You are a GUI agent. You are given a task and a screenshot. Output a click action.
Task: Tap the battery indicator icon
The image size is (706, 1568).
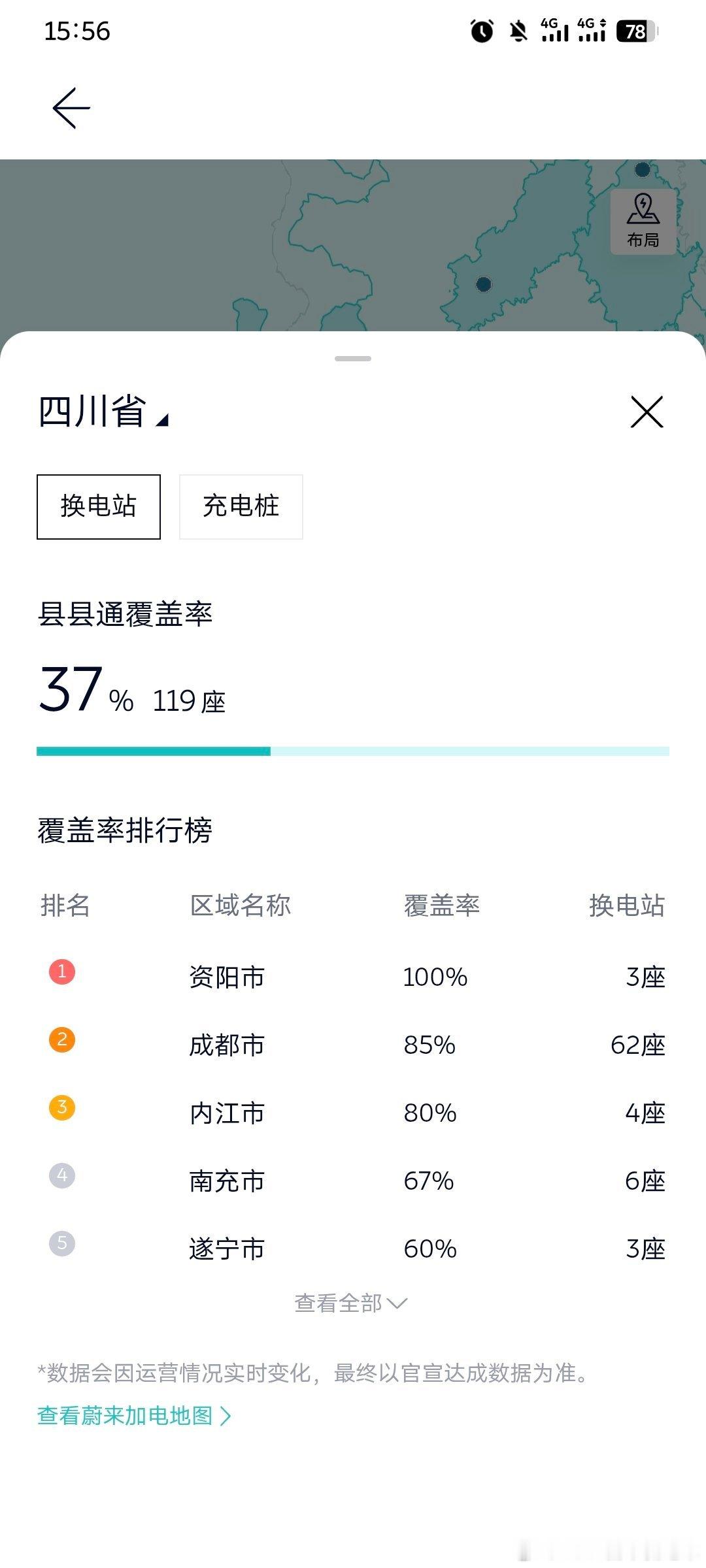pos(637,31)
